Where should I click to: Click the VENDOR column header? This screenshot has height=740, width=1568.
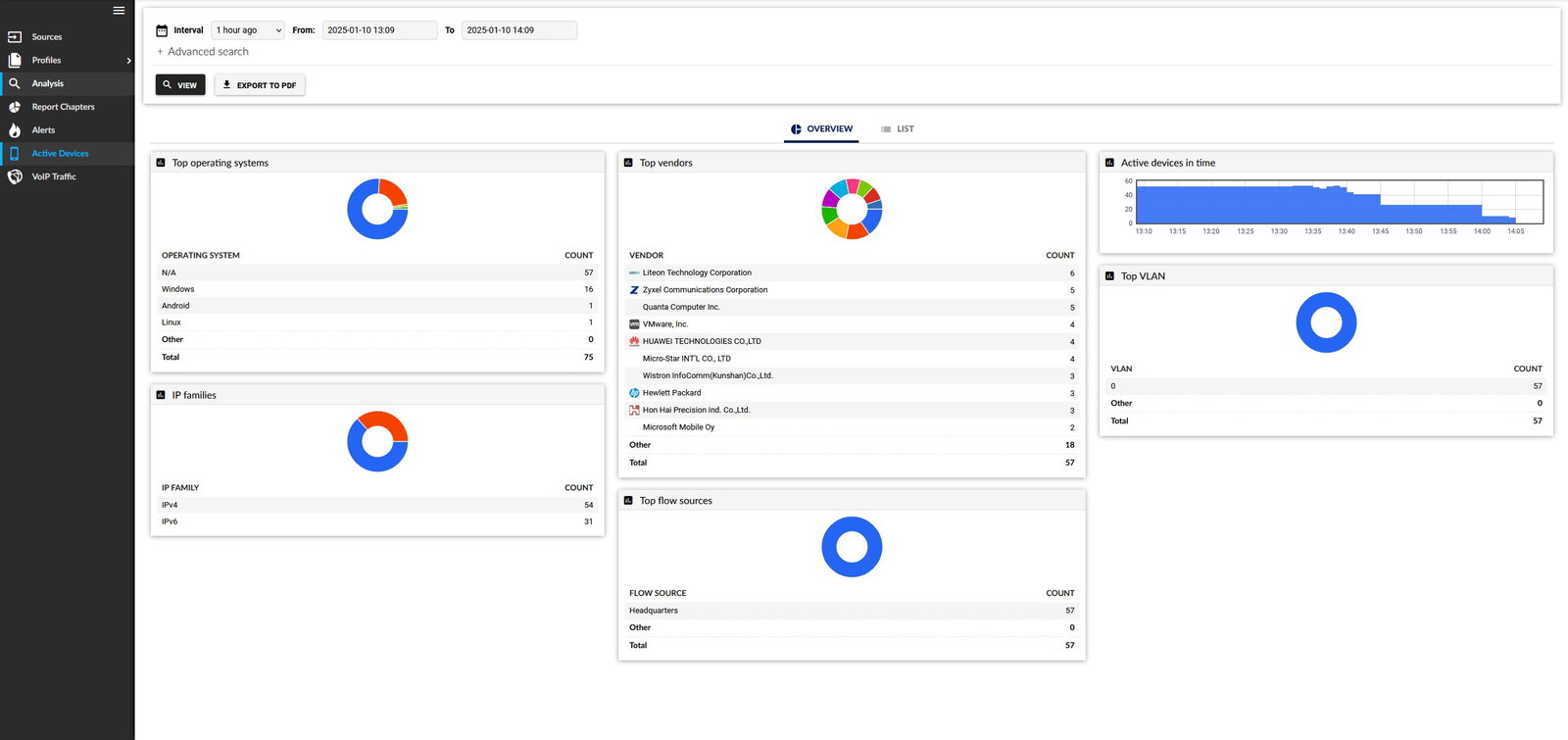647,256
